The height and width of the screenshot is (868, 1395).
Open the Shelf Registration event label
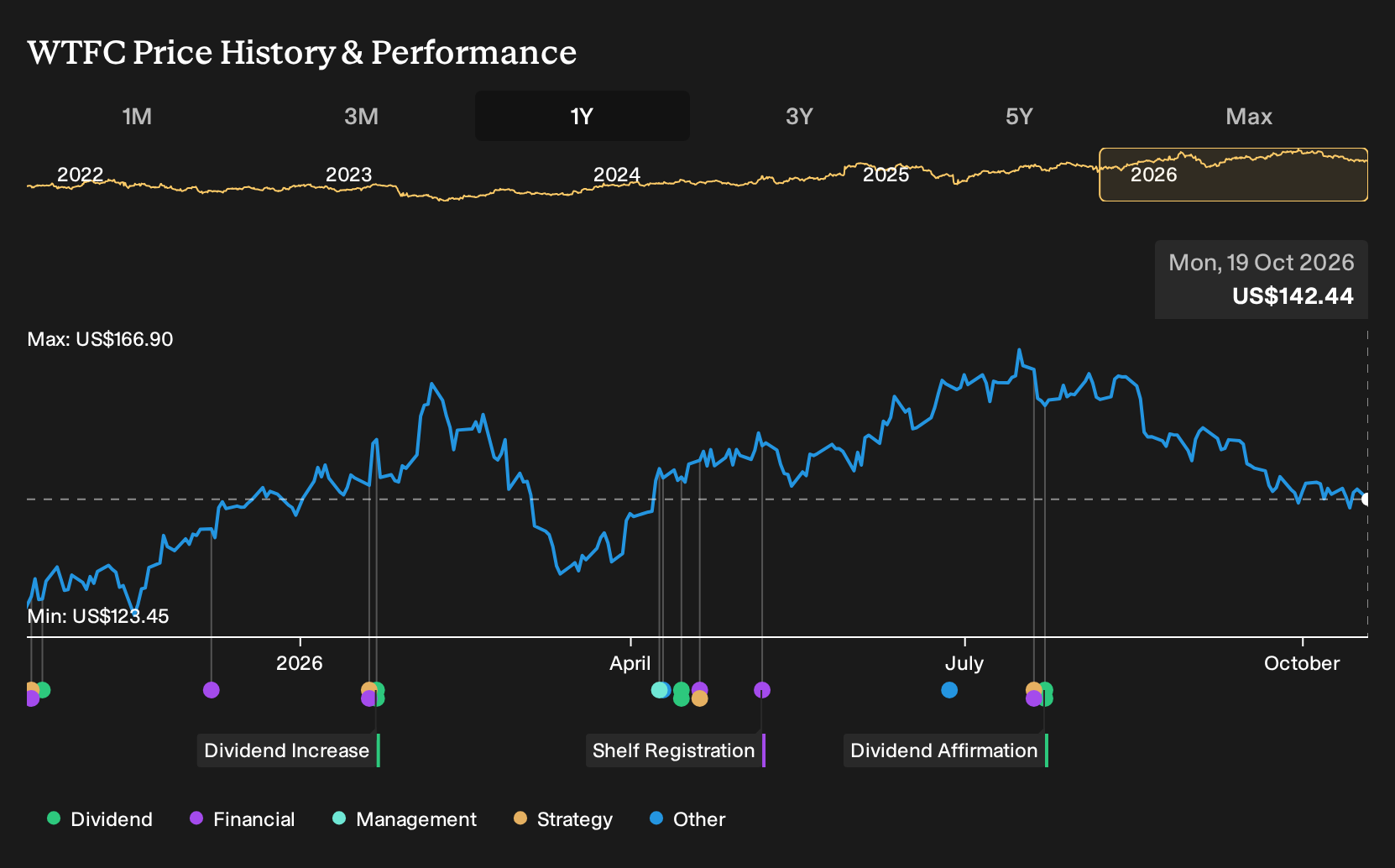[676, 750]
